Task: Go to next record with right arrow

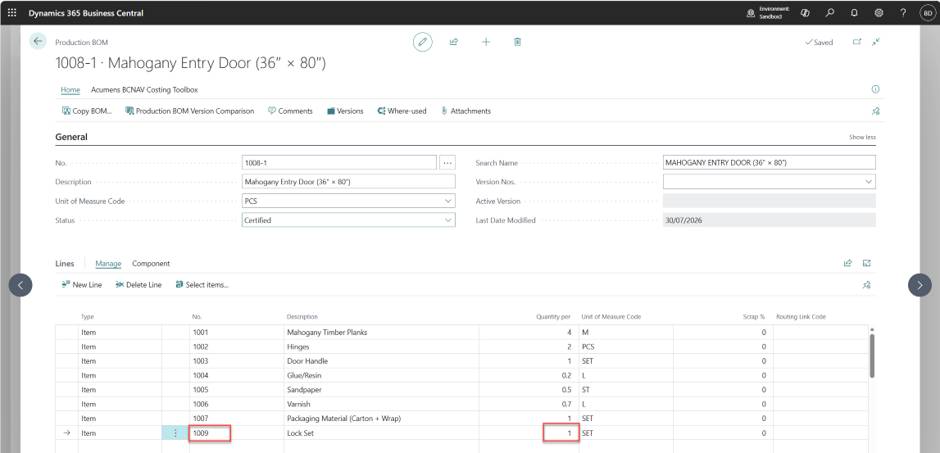Action: 920,285
